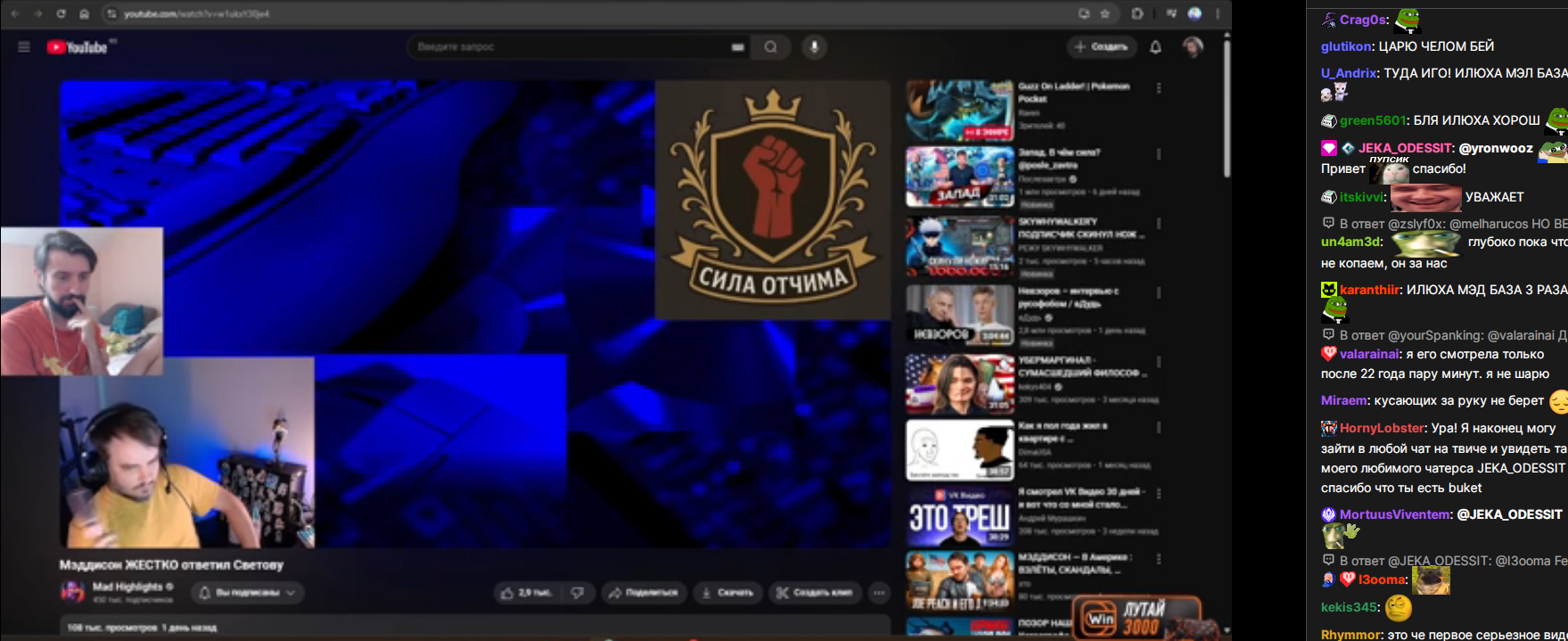The image size is (1568, 641).
Task: Click the Mad Highlights channel avatar
Action: [72, 592]
